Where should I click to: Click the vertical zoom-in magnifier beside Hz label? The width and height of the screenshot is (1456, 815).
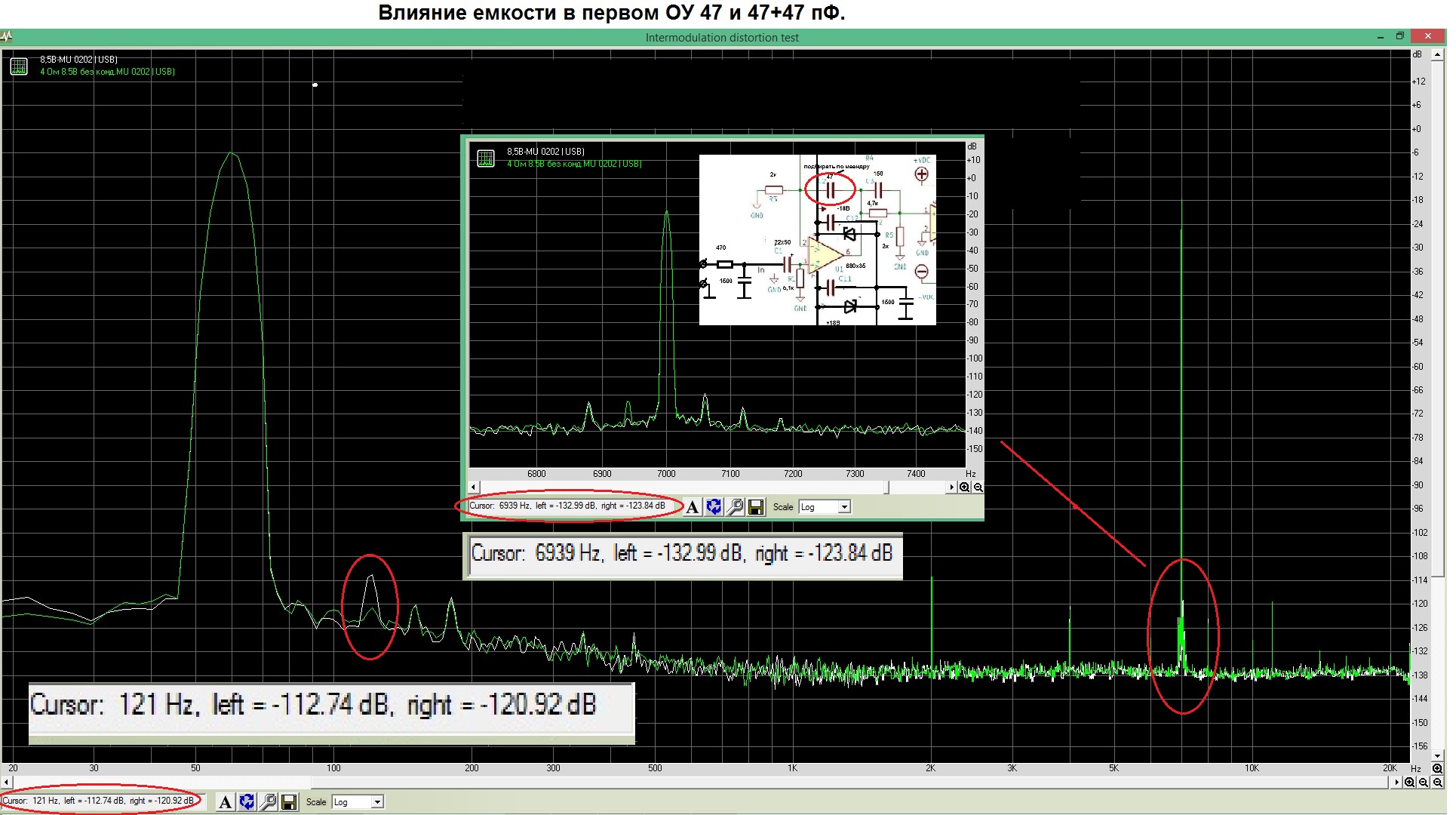click(x=1437, y=769)
